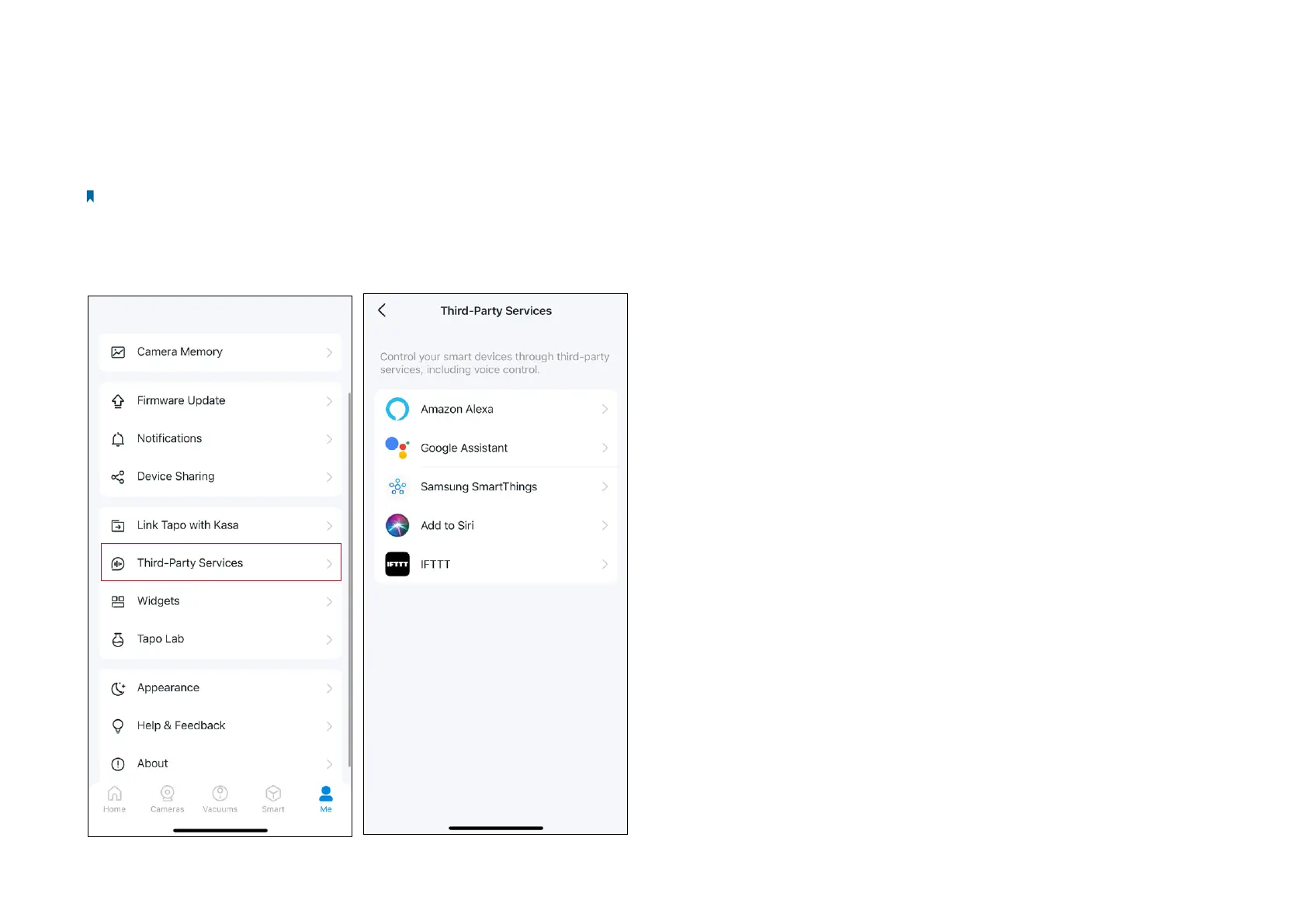Viewport: 1307px width, 924px height.
Task: Click the Tapo Lab flask icon
Action: (118, 639)
